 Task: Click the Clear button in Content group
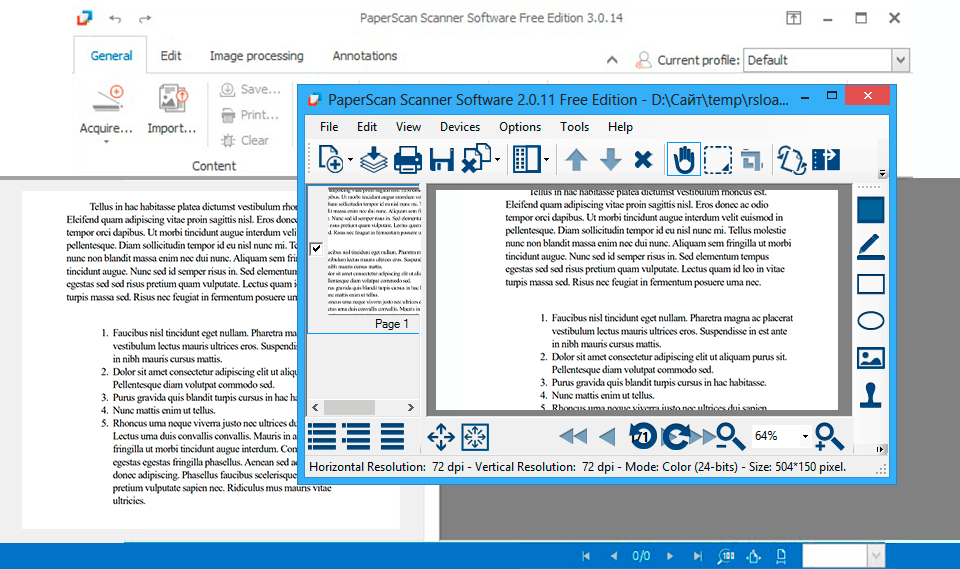(245, 141)
